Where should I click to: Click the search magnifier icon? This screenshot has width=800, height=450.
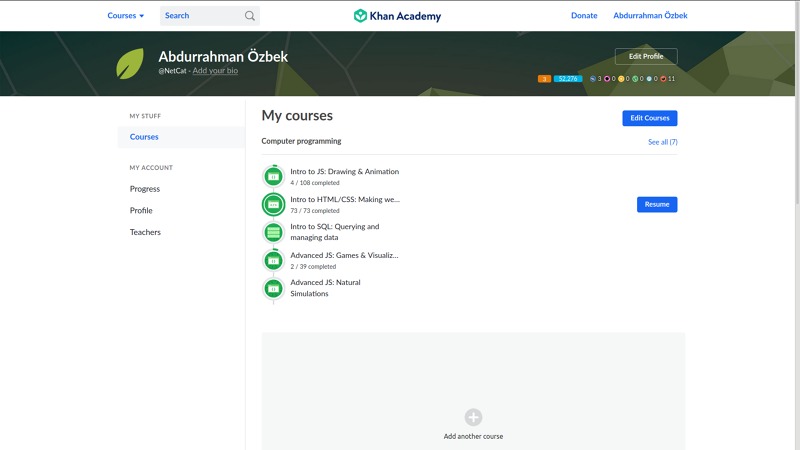(x=249, y=16)
